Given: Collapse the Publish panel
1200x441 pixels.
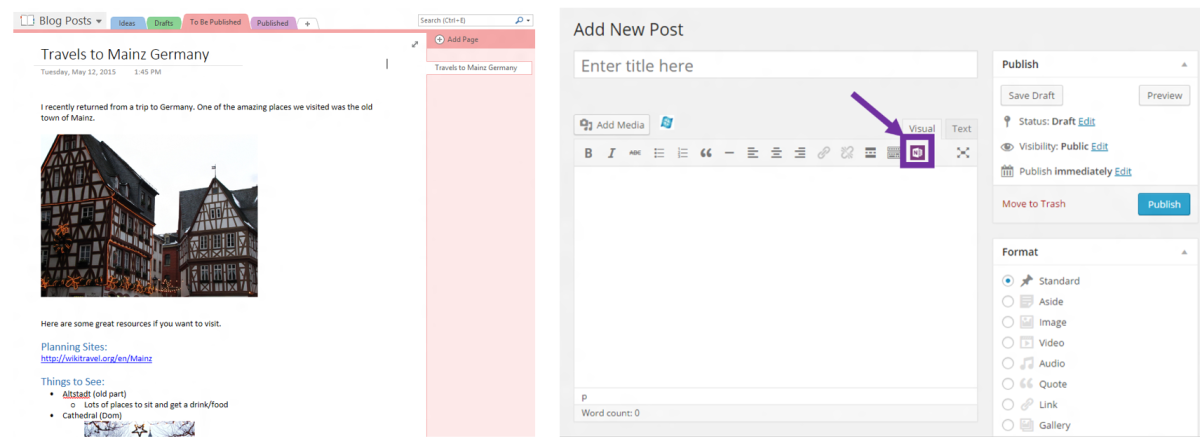Looking at the screenshot, I should coord(1183,64).
